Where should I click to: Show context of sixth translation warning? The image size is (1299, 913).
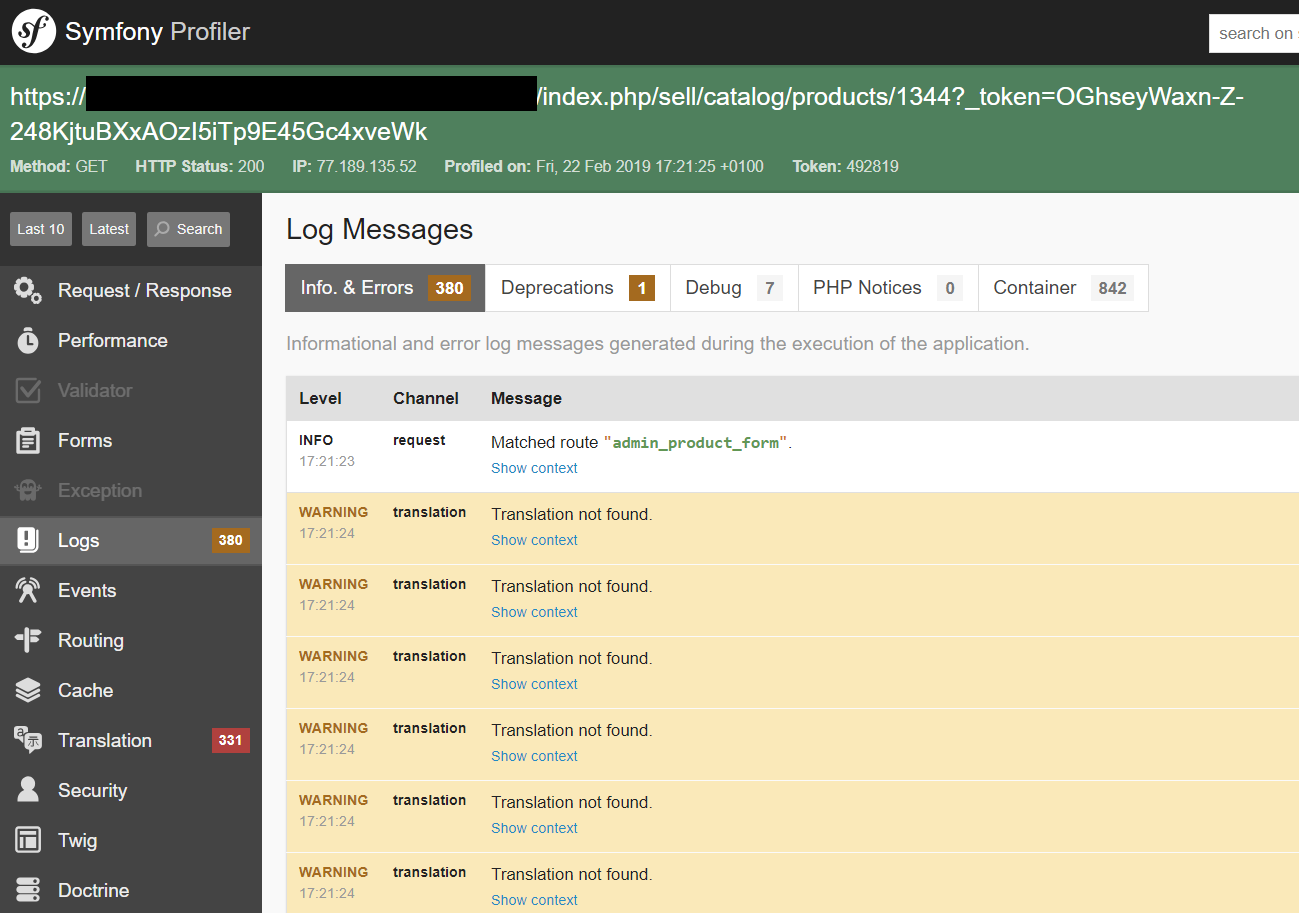pyautogui.click(x=534, y=900)
